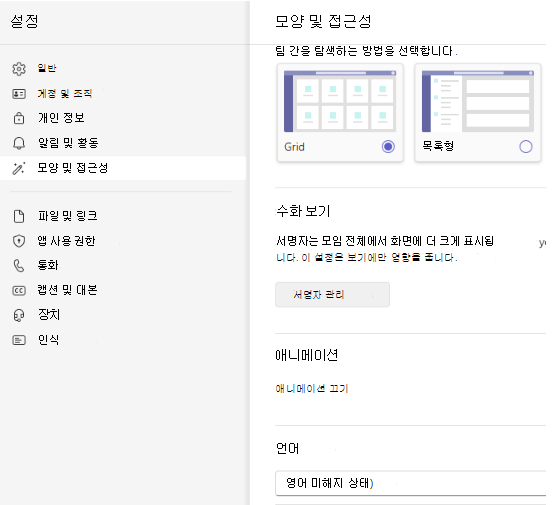Click the 애니메이션 section heading
Image resolution: width=553 pixels, height=505 pixels.
pyautogui.click(x=306, y=355)
